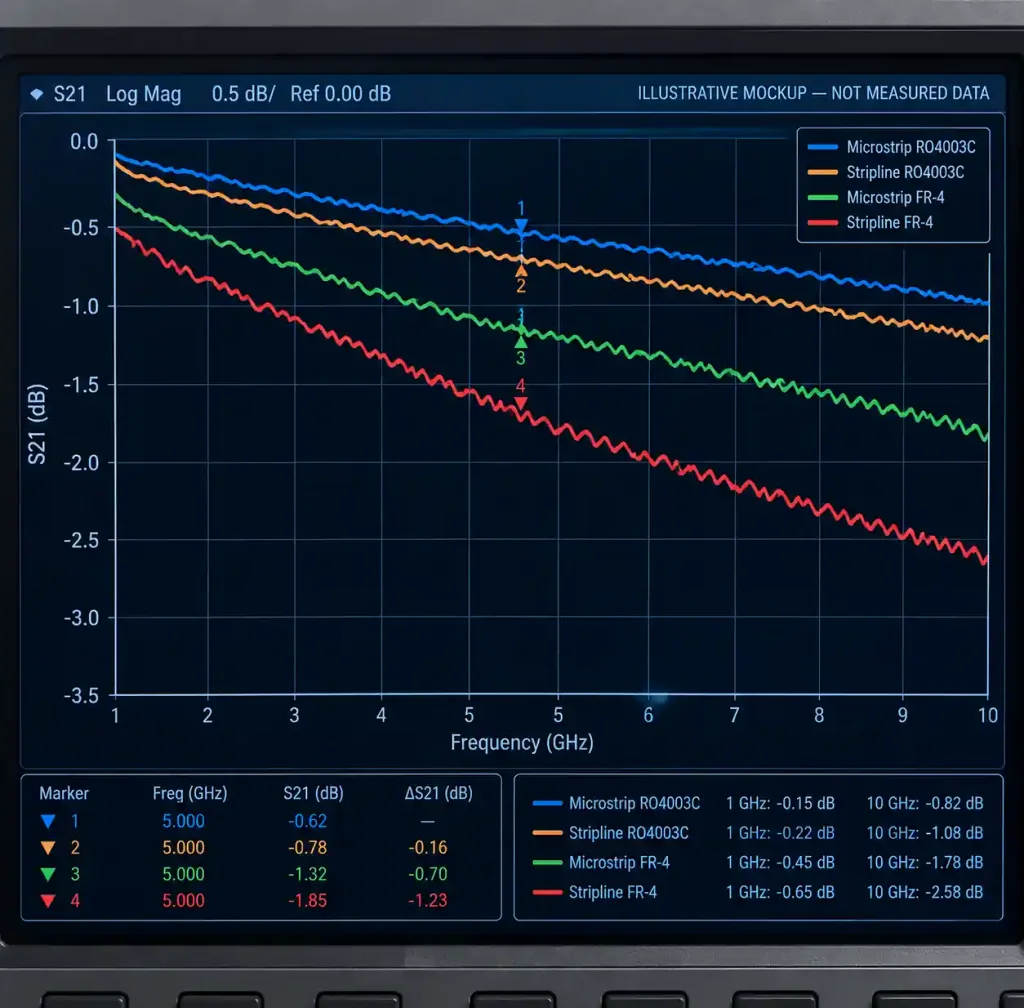The image size is (1024, 1008).
Task: Click 'Frequency (GHz)' axis title
Action: [x=522, y=743]
